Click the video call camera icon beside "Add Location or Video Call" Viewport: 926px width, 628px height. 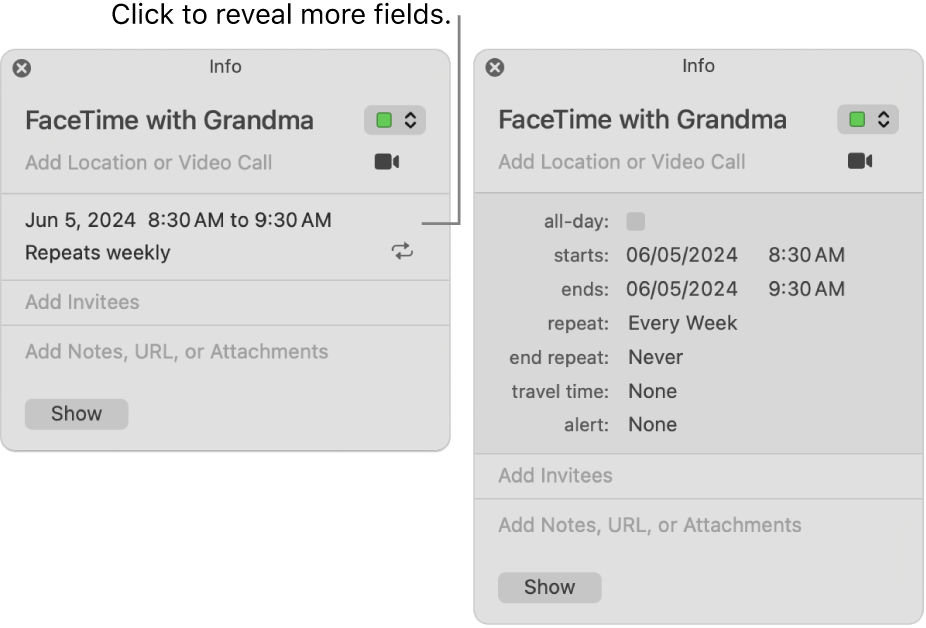pos(388,160)
